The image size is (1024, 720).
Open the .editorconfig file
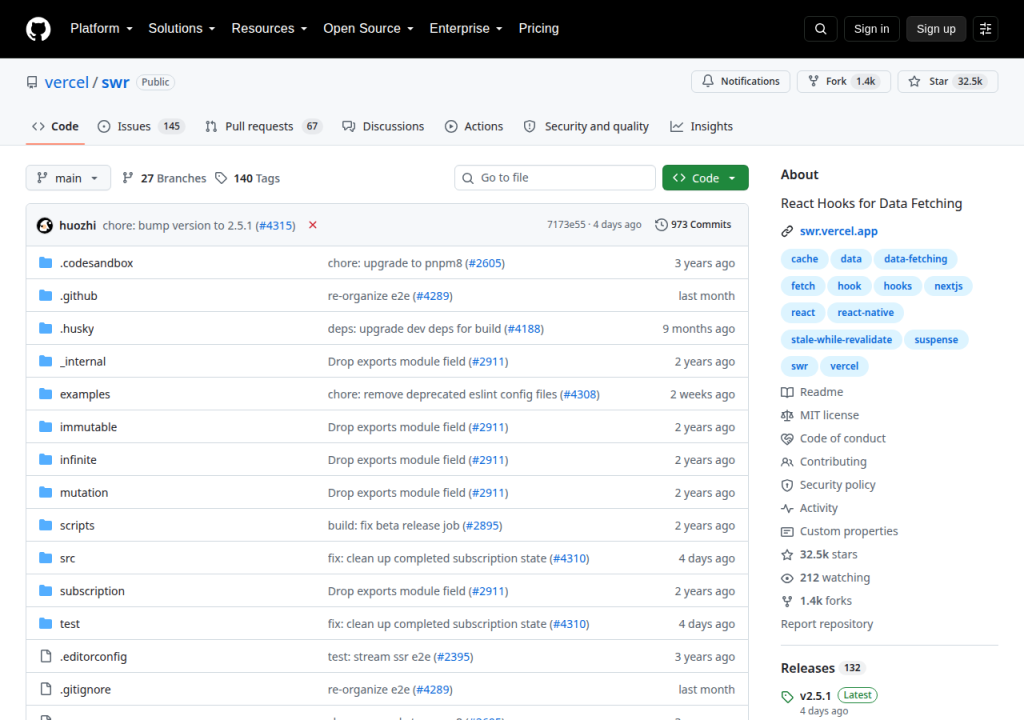tap(93, 657)
